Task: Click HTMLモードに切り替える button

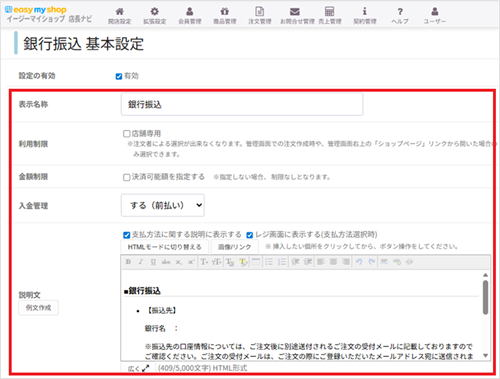Action: click(x=165, y=247)
